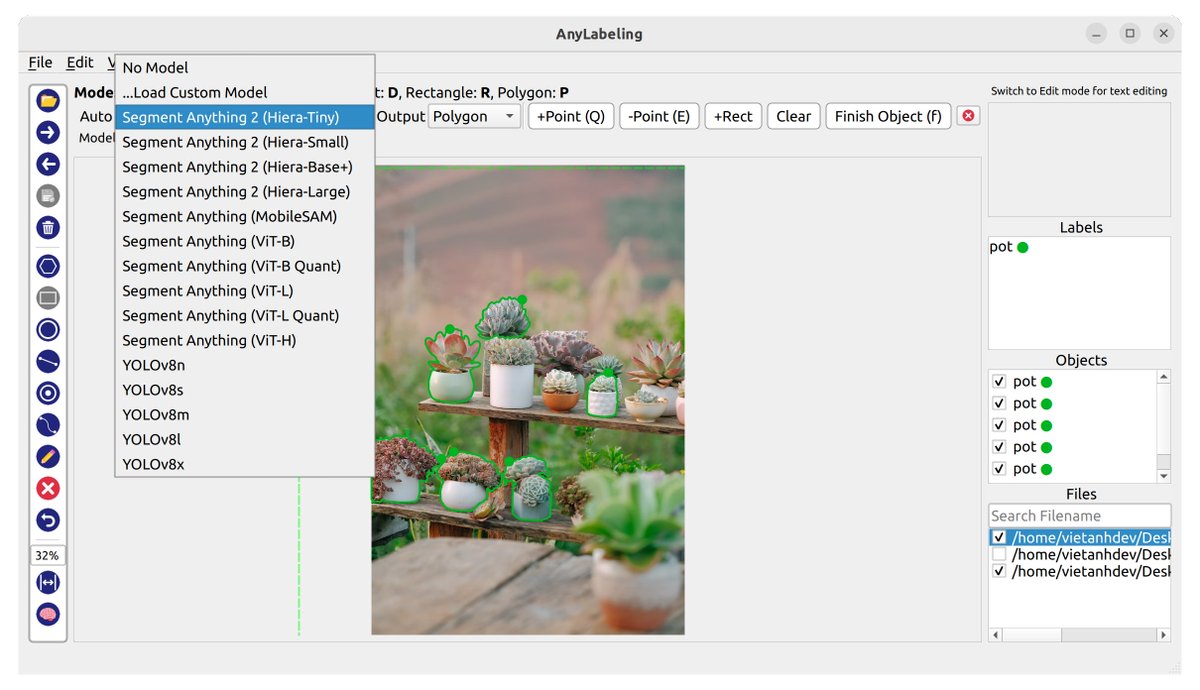Click the Finish Object (f) button
The height and width of the screenshot is (690, 1200).
(888, 116)
